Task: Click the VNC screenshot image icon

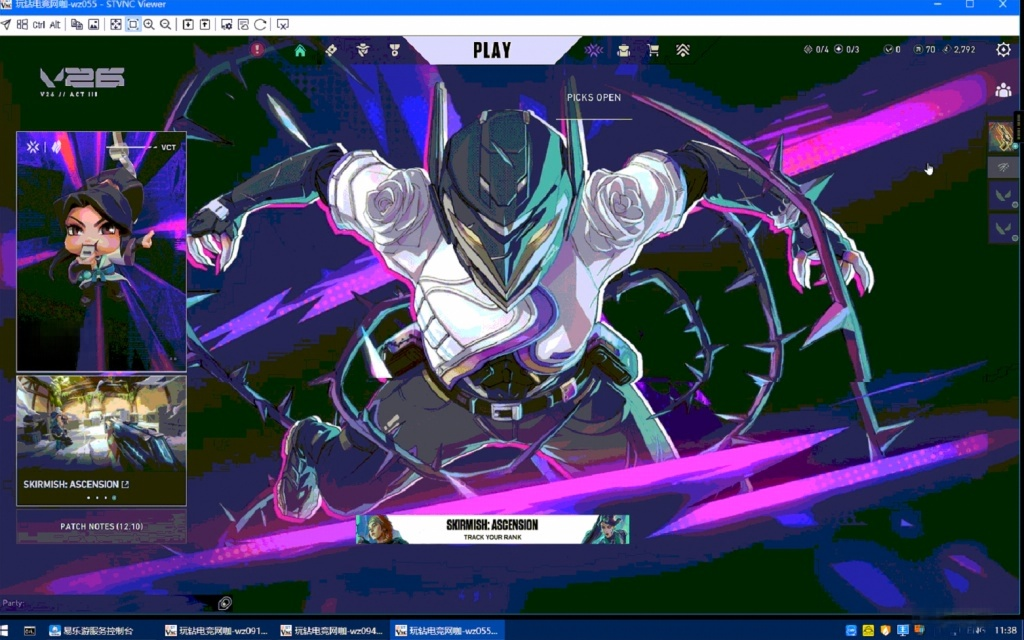Action: pos(93,25)
